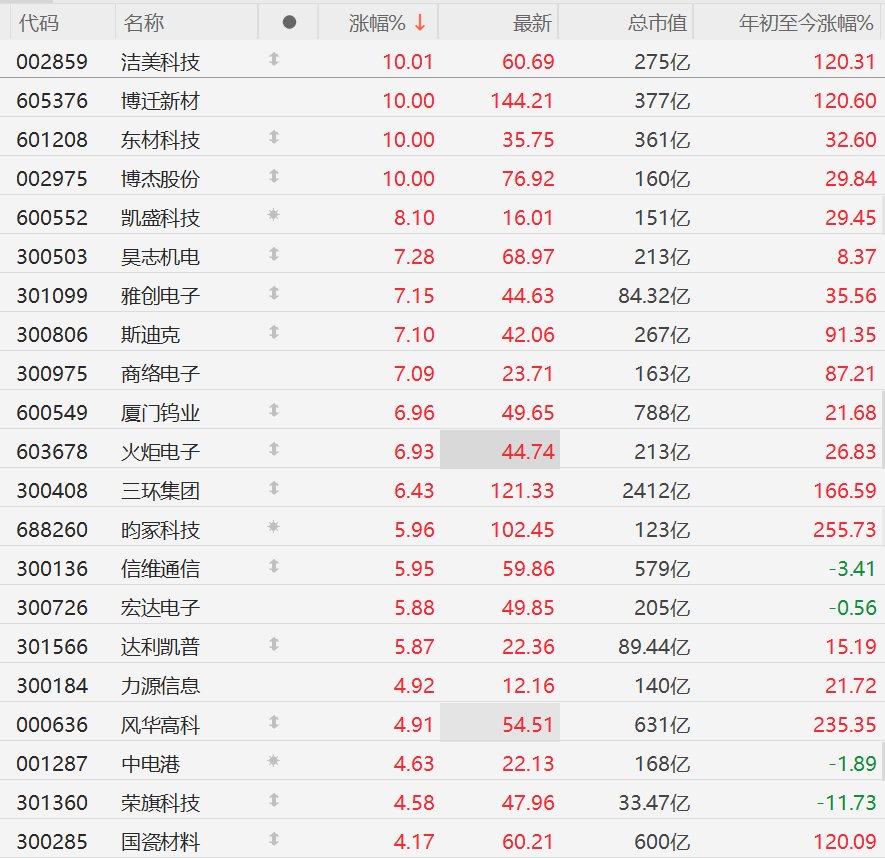This screenshot has height=858, width=885.
Task: Click the 最新 column header
Action: coord(532,23)
